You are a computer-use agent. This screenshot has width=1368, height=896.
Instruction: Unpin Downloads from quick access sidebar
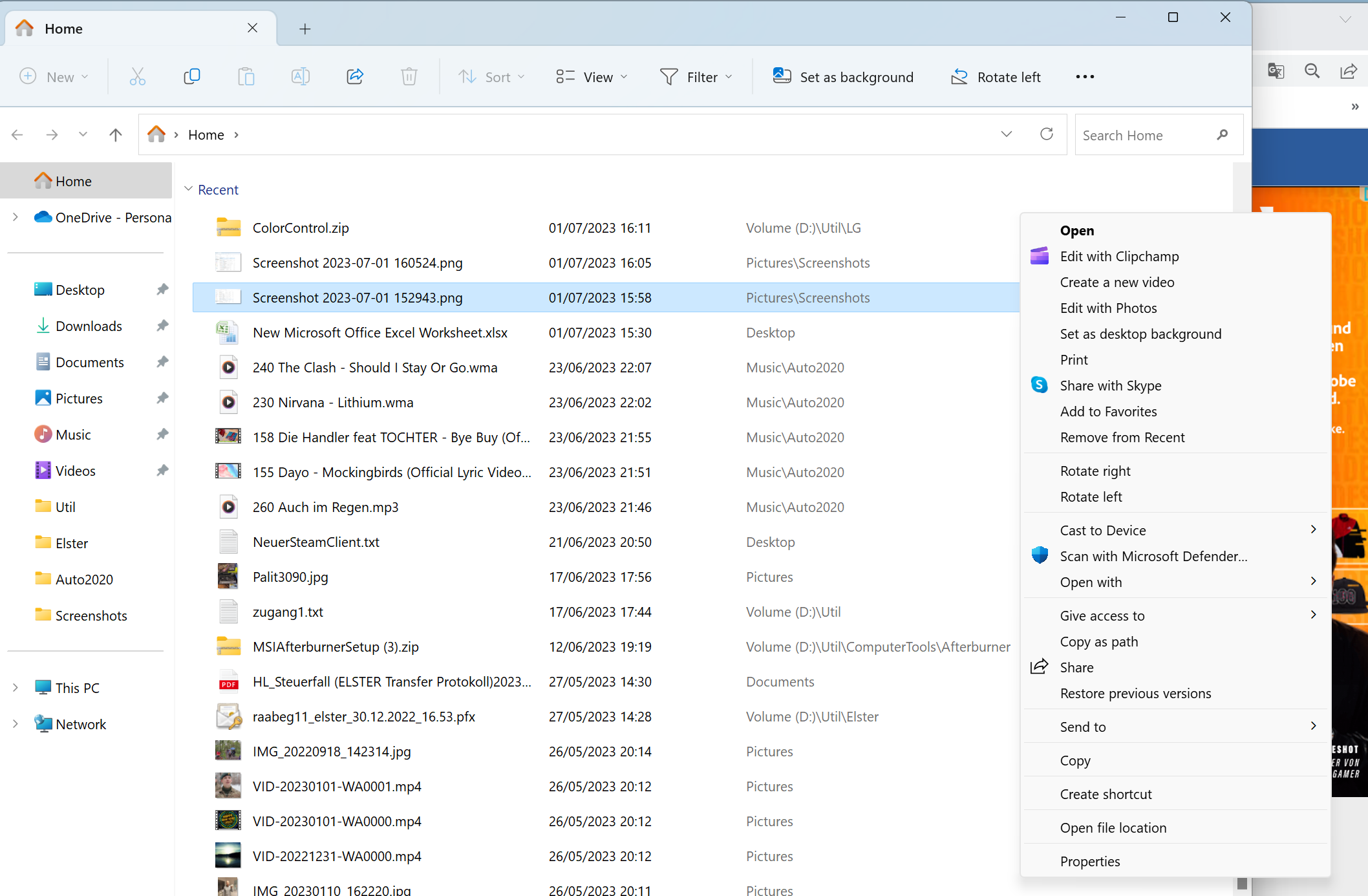[162, 326]
